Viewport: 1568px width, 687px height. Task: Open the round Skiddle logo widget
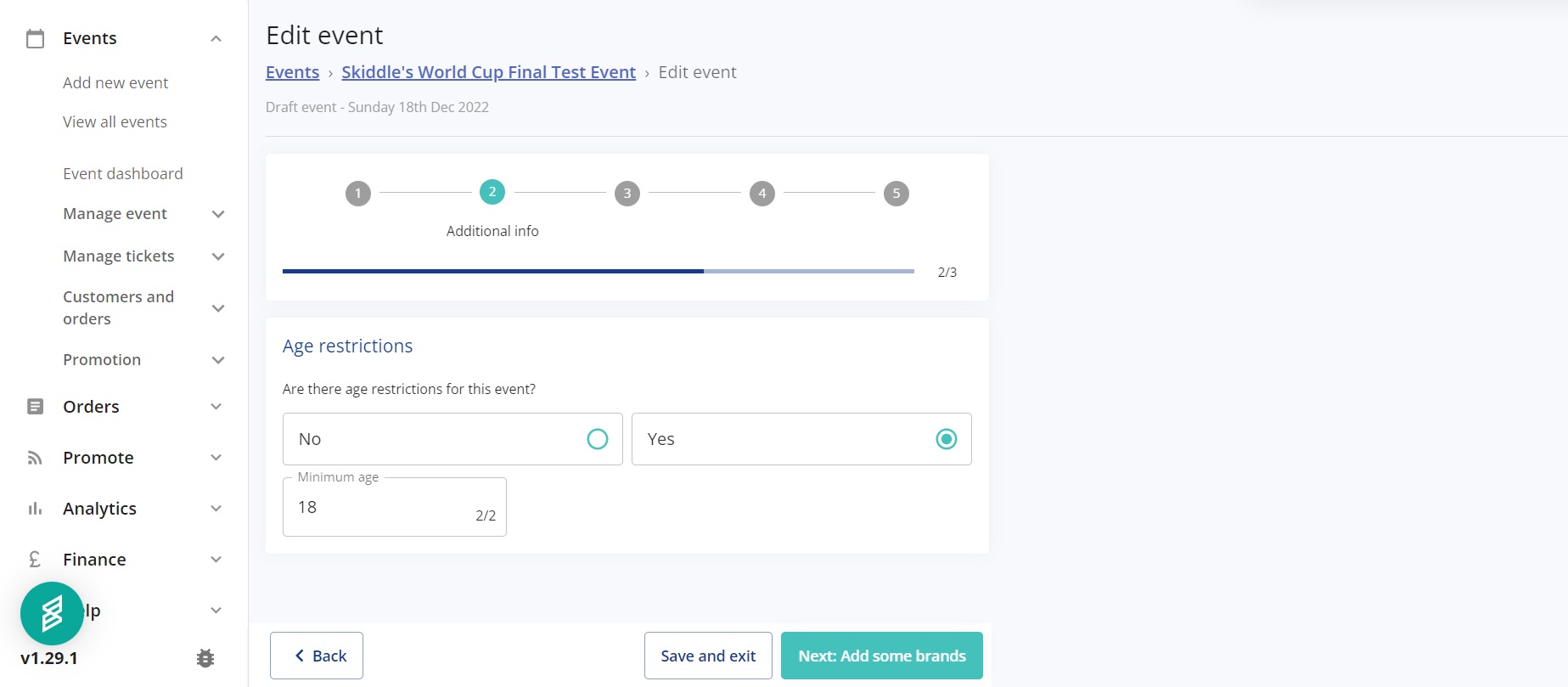[x=52, y=613]
